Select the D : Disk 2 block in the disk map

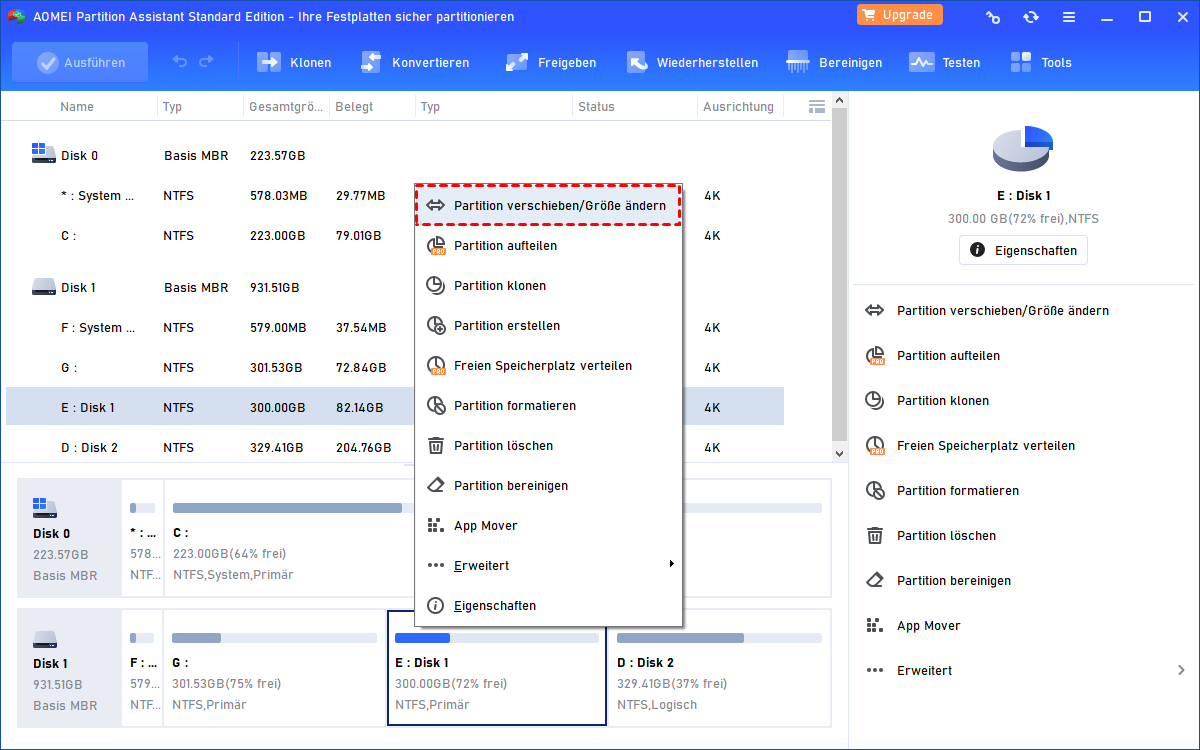719,668
